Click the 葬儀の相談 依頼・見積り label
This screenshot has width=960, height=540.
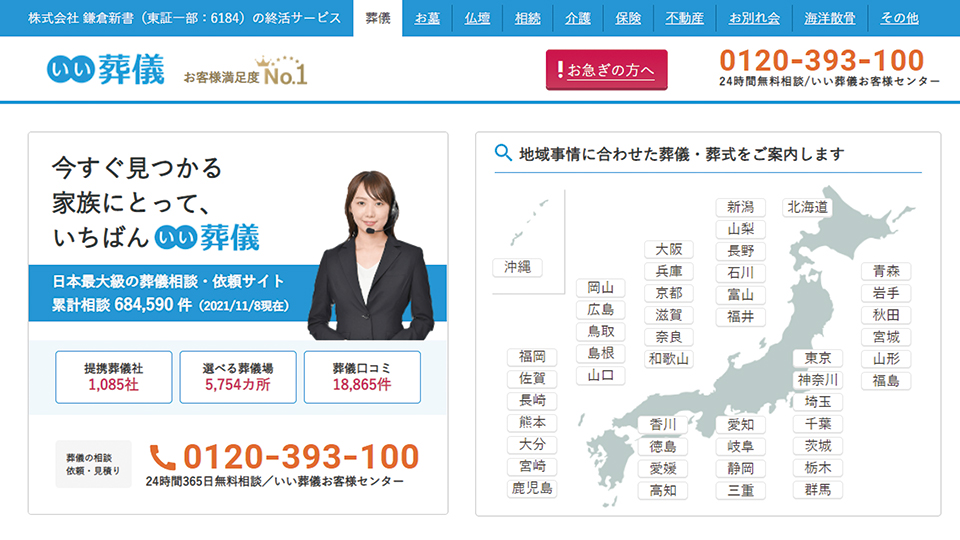[x=93, y=464]
